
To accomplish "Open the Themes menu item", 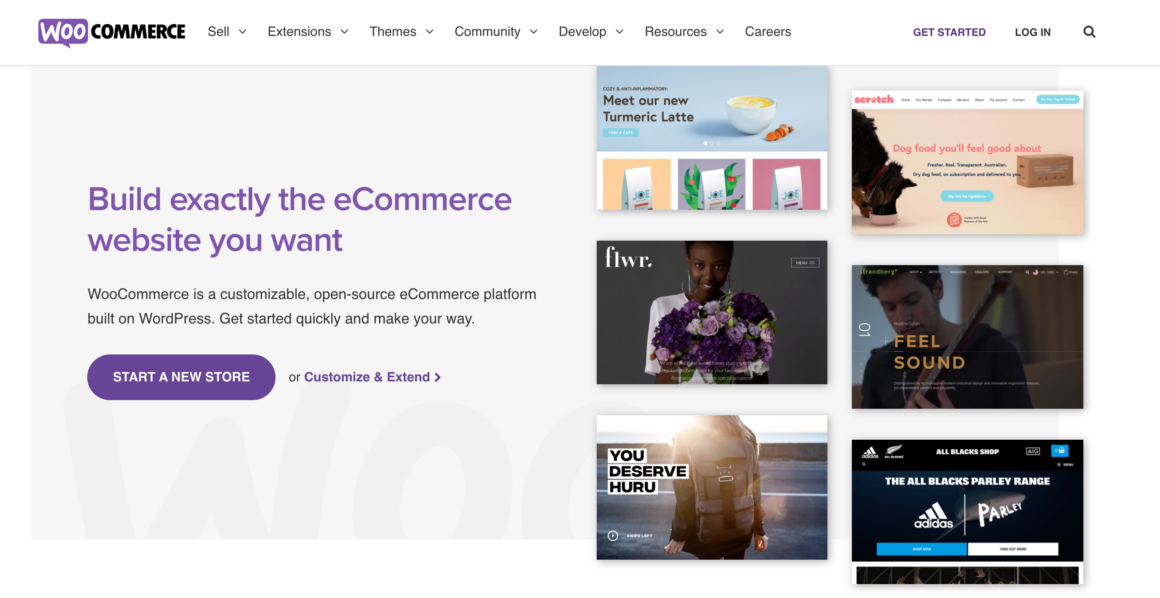I will pos(393,32).
